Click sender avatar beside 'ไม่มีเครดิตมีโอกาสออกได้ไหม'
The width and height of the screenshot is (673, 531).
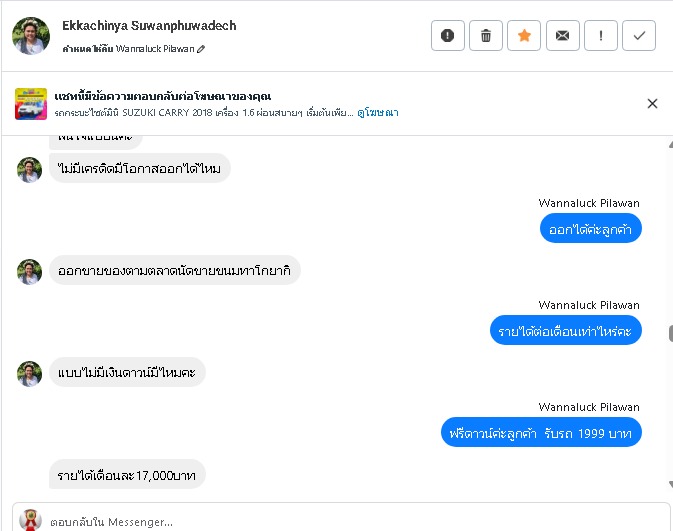click(29, 169)
